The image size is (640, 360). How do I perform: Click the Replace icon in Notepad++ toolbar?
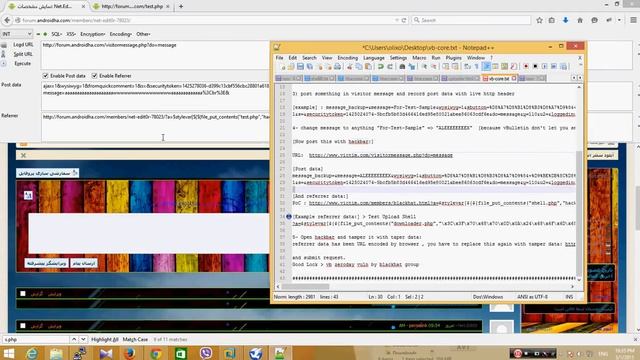tap(412, 67)
